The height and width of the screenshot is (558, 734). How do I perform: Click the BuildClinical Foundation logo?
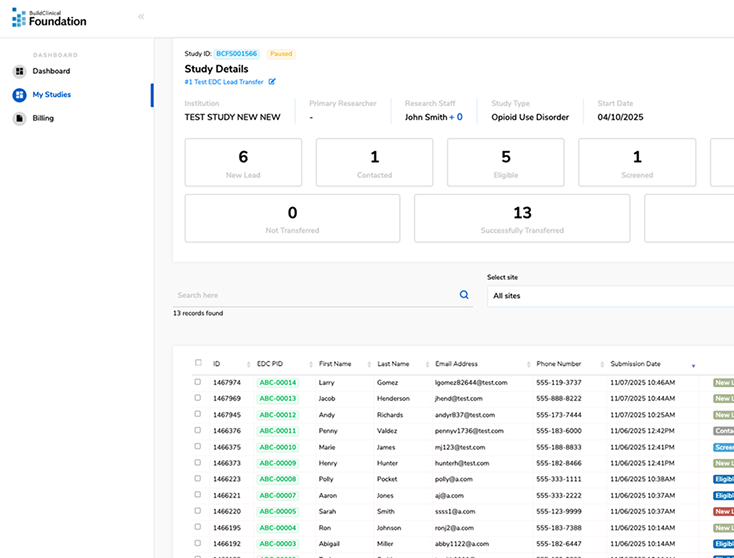pos(49,17)
